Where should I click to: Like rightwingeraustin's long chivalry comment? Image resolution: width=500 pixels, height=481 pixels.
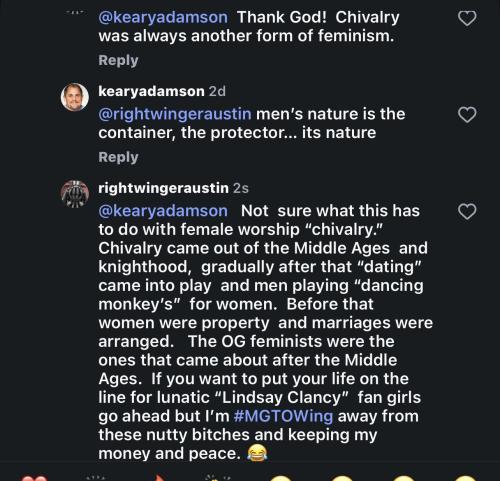coord(467,212)
